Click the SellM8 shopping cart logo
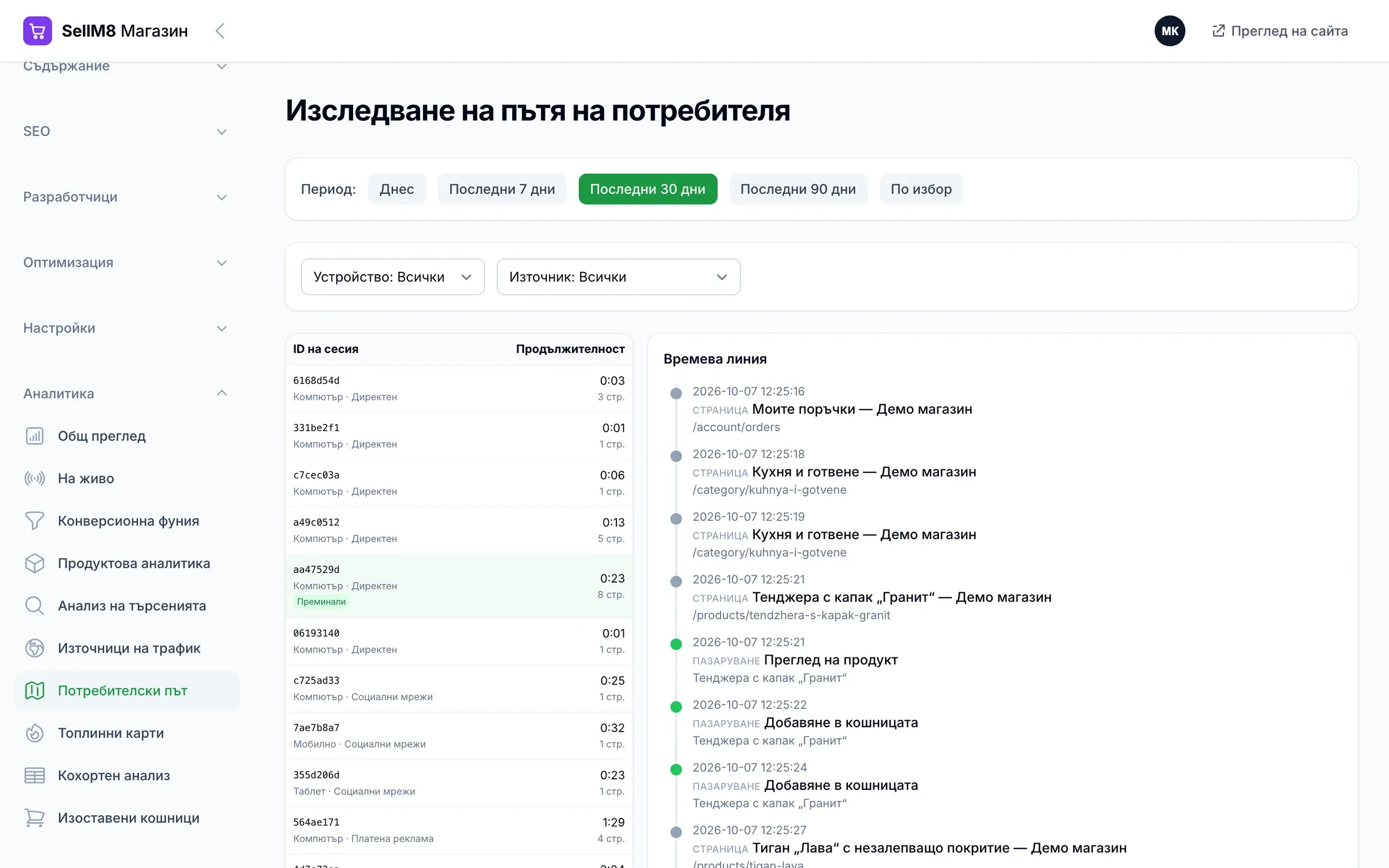Screen dimensions: 1389x868 click(38, 31)
